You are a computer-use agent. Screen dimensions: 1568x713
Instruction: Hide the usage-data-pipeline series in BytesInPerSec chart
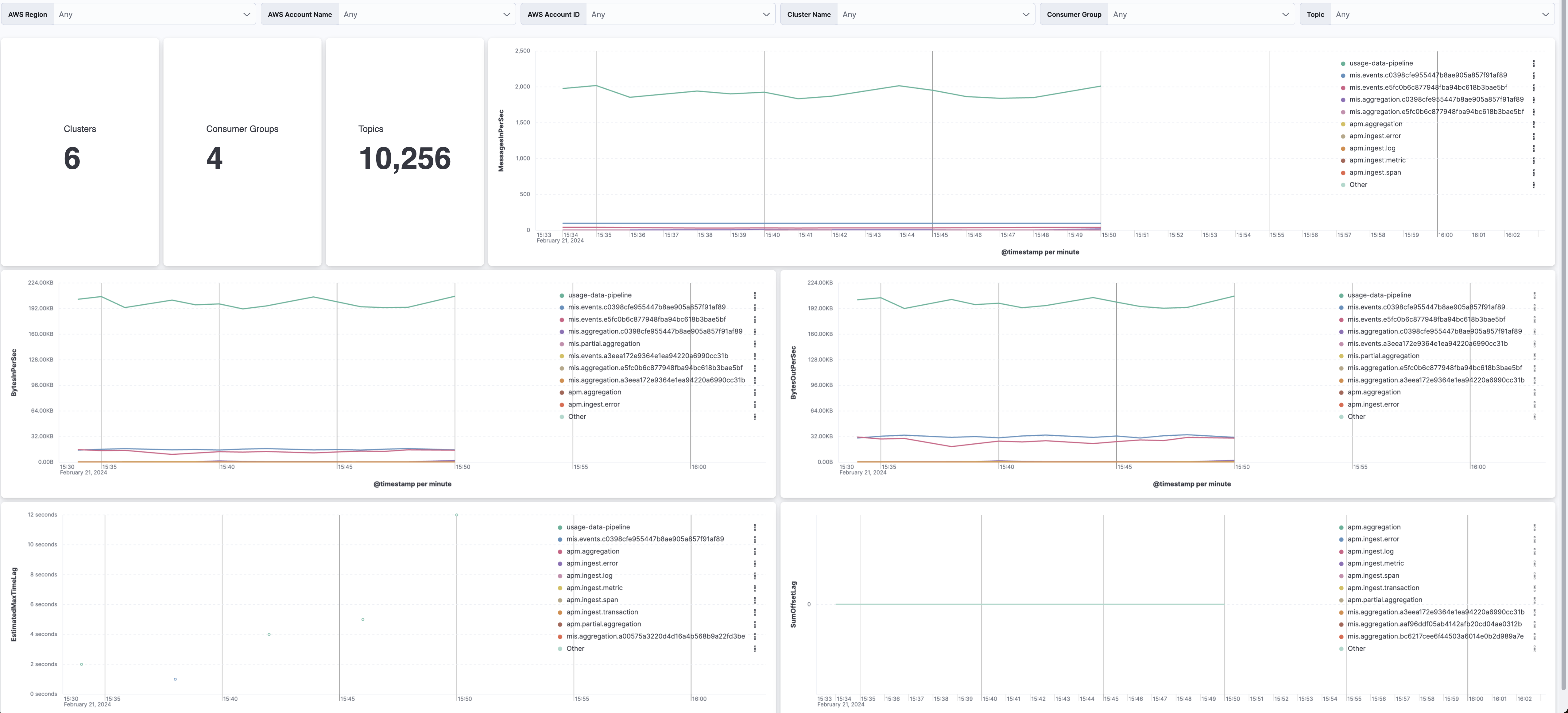click(x=599, y=295)
